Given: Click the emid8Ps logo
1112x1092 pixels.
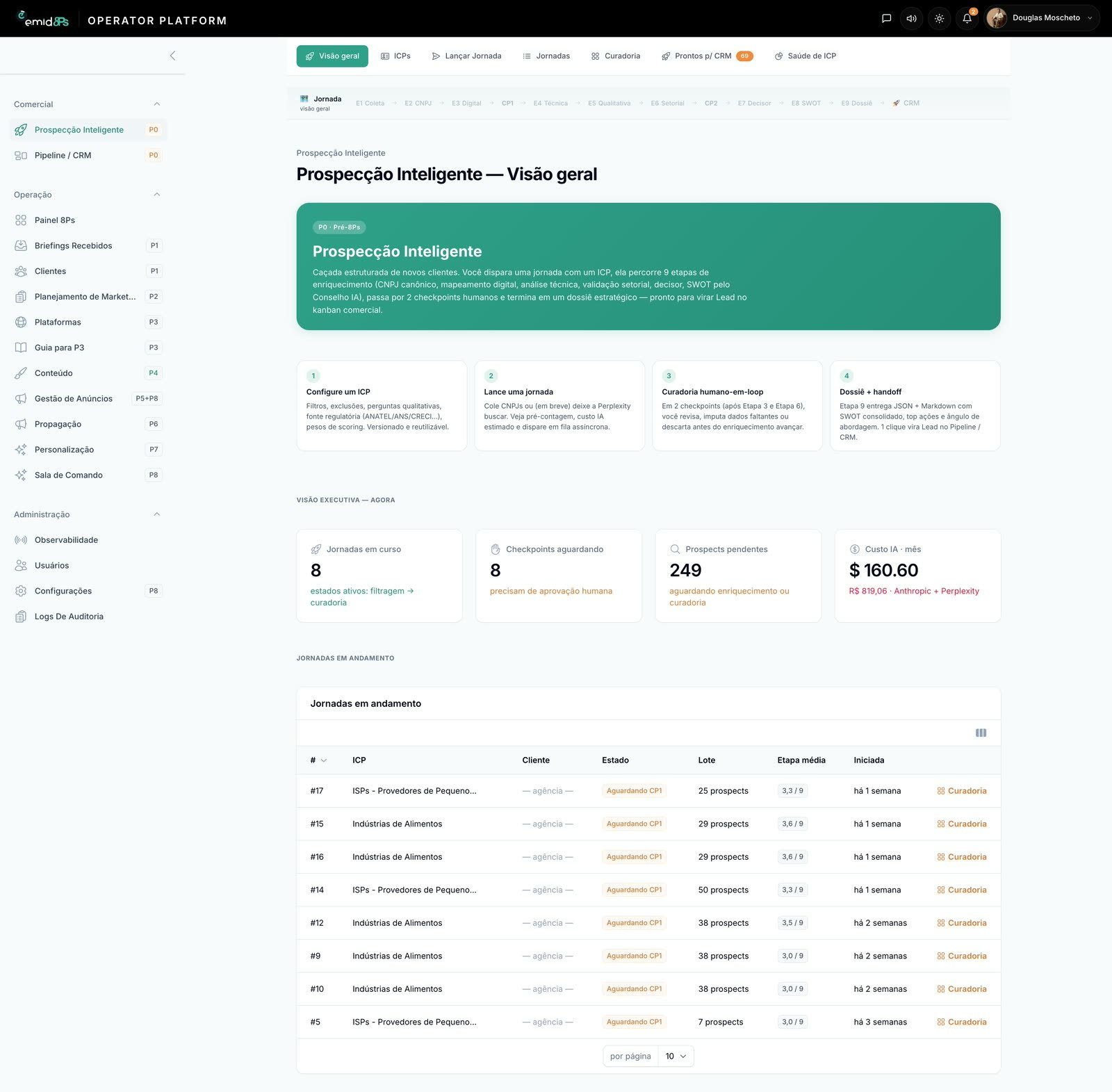Looking at the screenshot, I should pos(43,19).
